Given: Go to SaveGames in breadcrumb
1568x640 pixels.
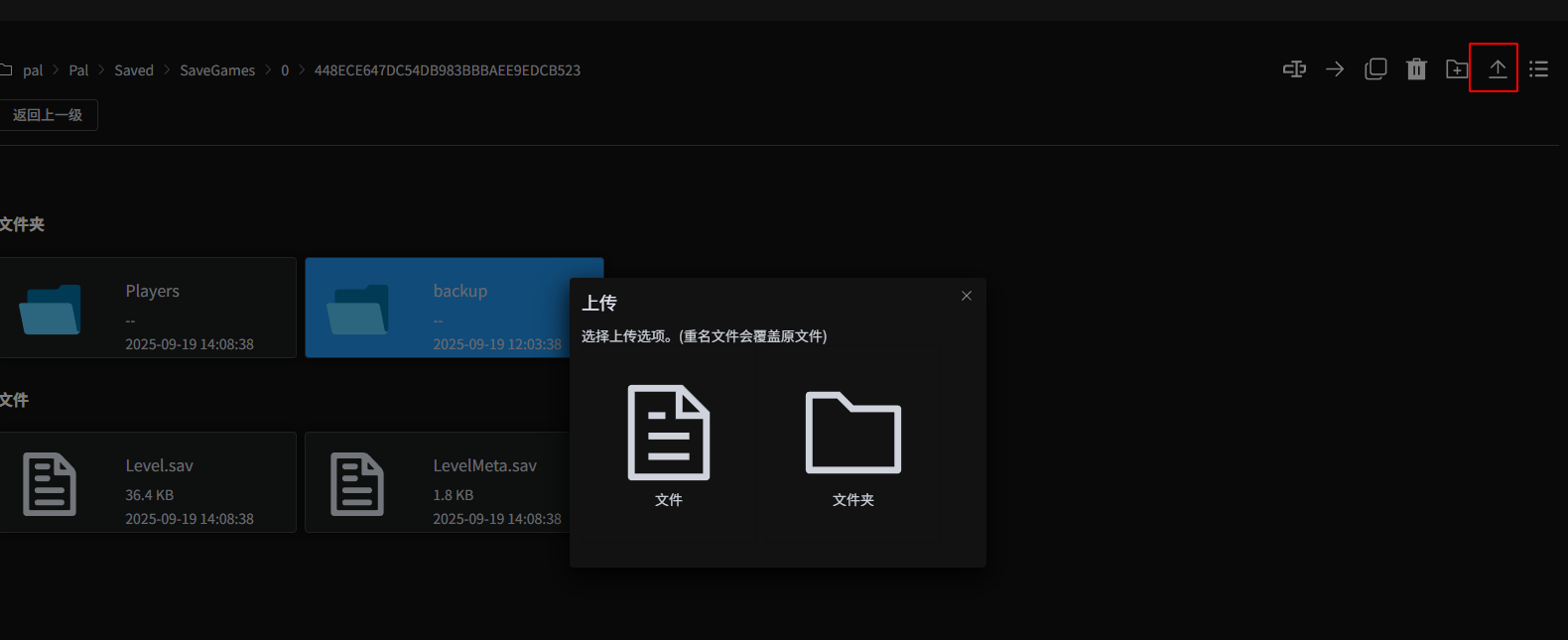Looking at the screenshot, I should point(217,70).
